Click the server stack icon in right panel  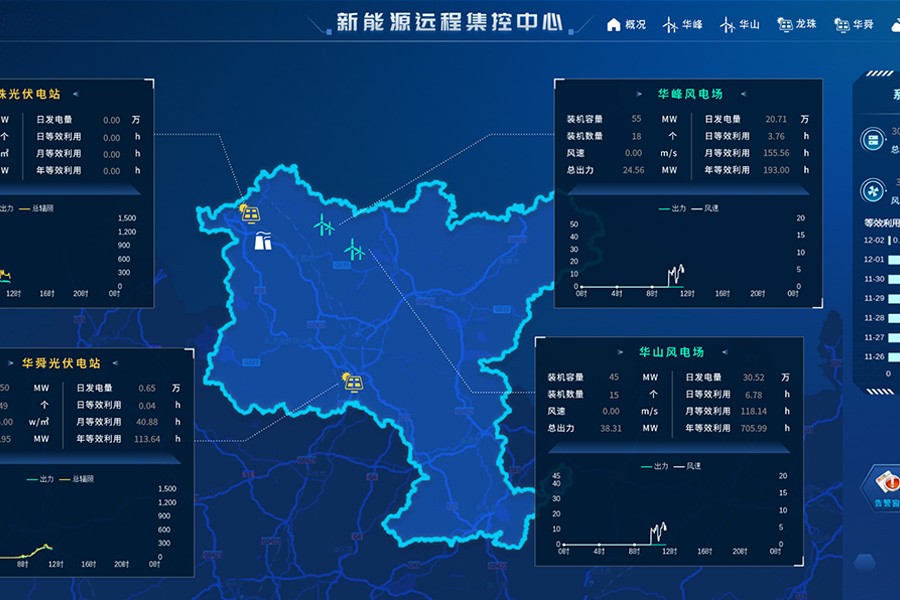coord(872,140)
